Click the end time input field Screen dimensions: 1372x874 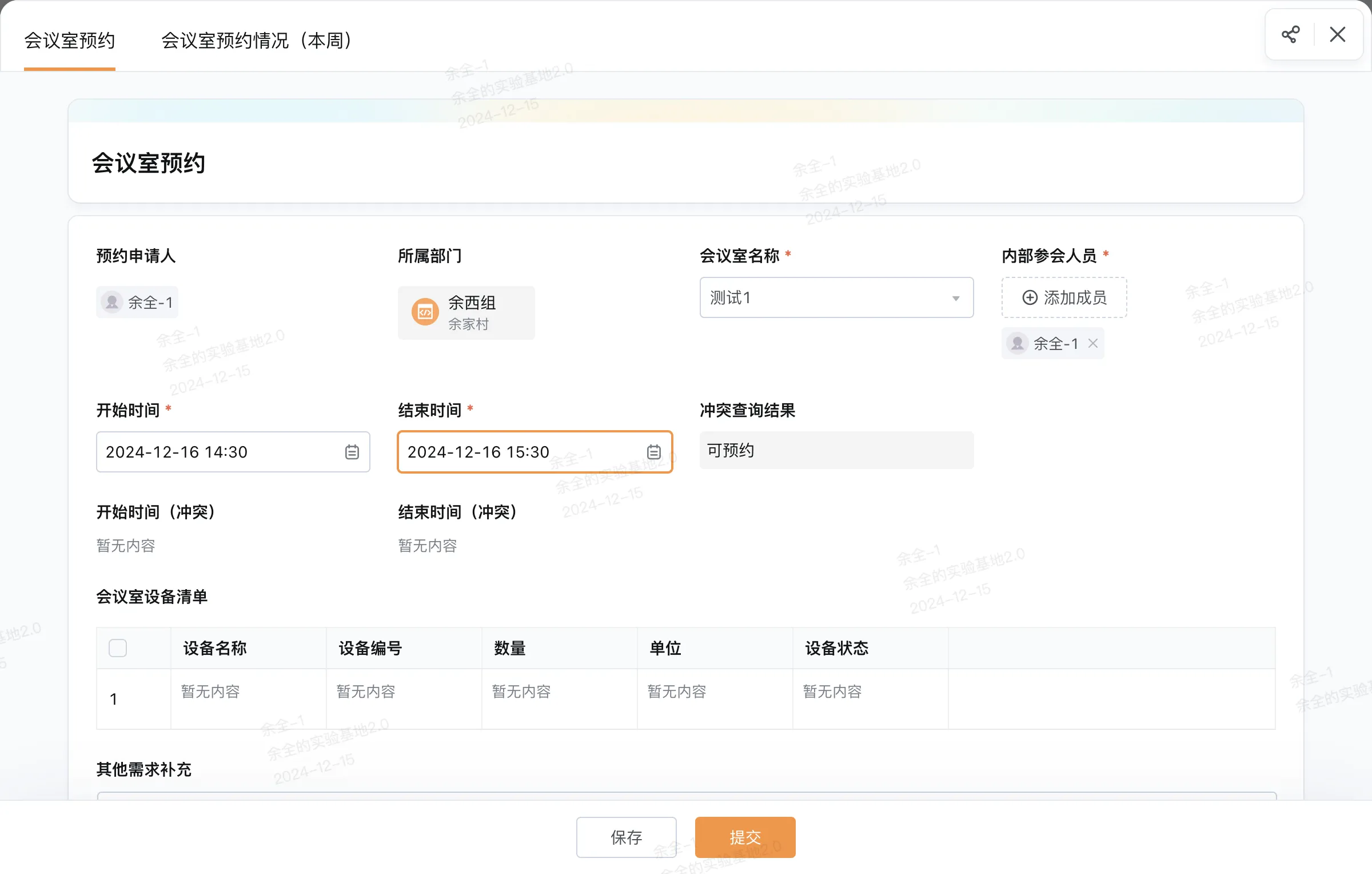[514, 452]
